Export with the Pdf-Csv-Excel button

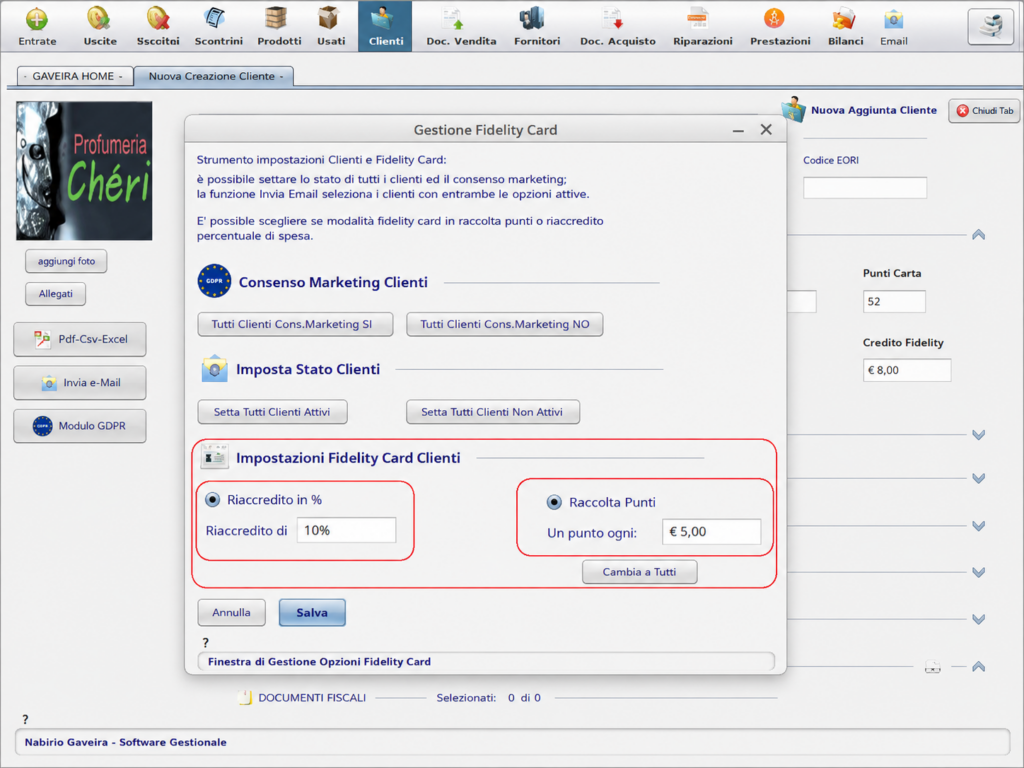80,339
